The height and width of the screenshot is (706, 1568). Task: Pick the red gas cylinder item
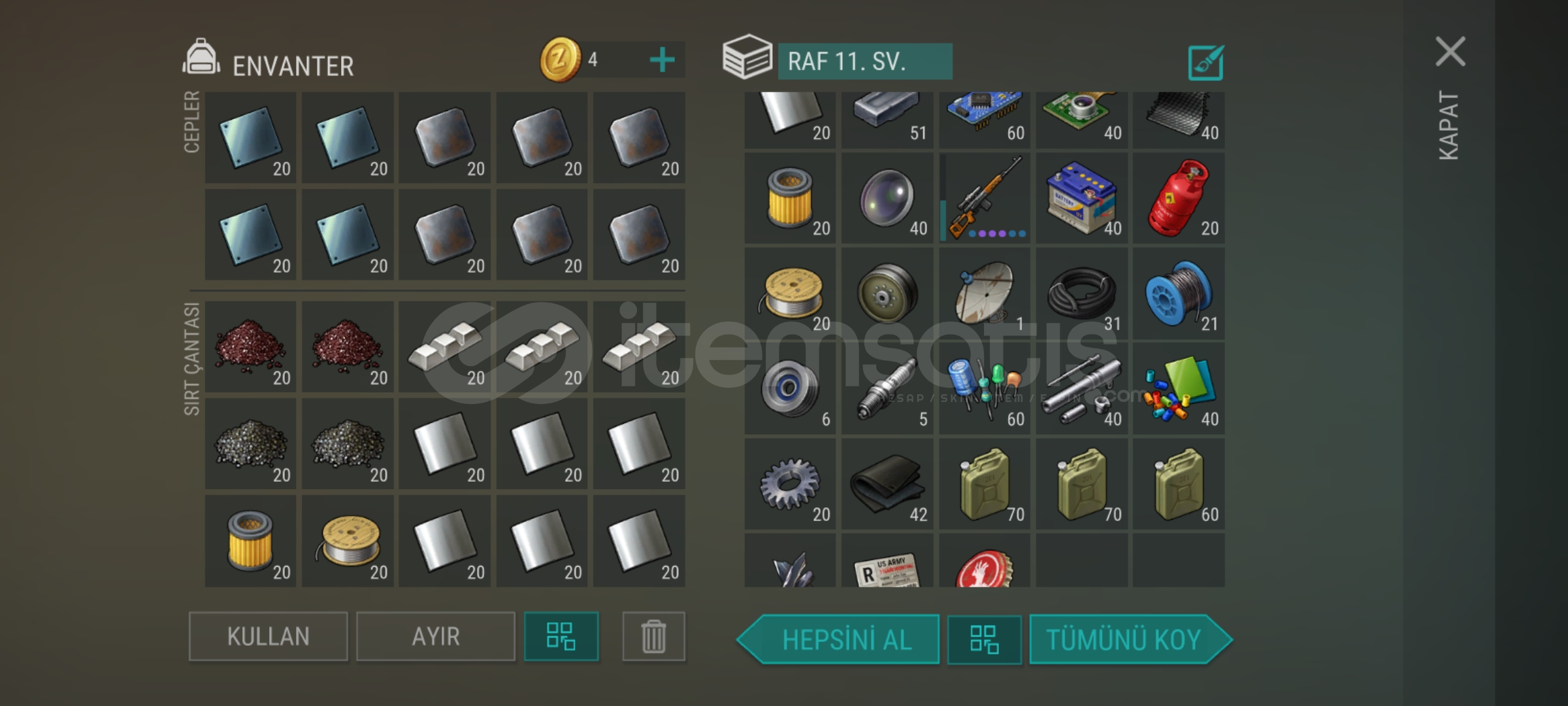1179,198
